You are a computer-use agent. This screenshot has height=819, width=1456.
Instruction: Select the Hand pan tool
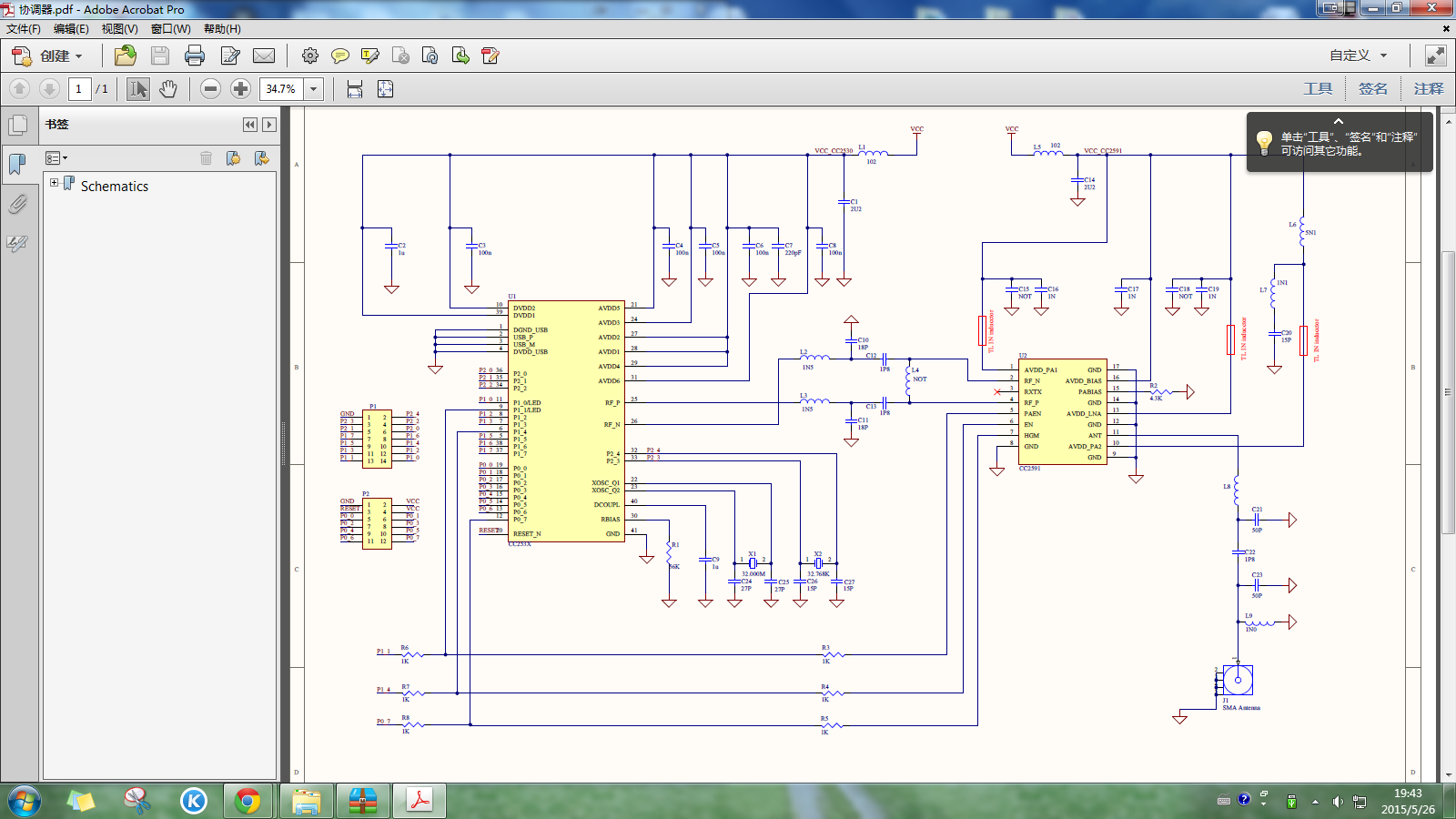coord(168,89)
